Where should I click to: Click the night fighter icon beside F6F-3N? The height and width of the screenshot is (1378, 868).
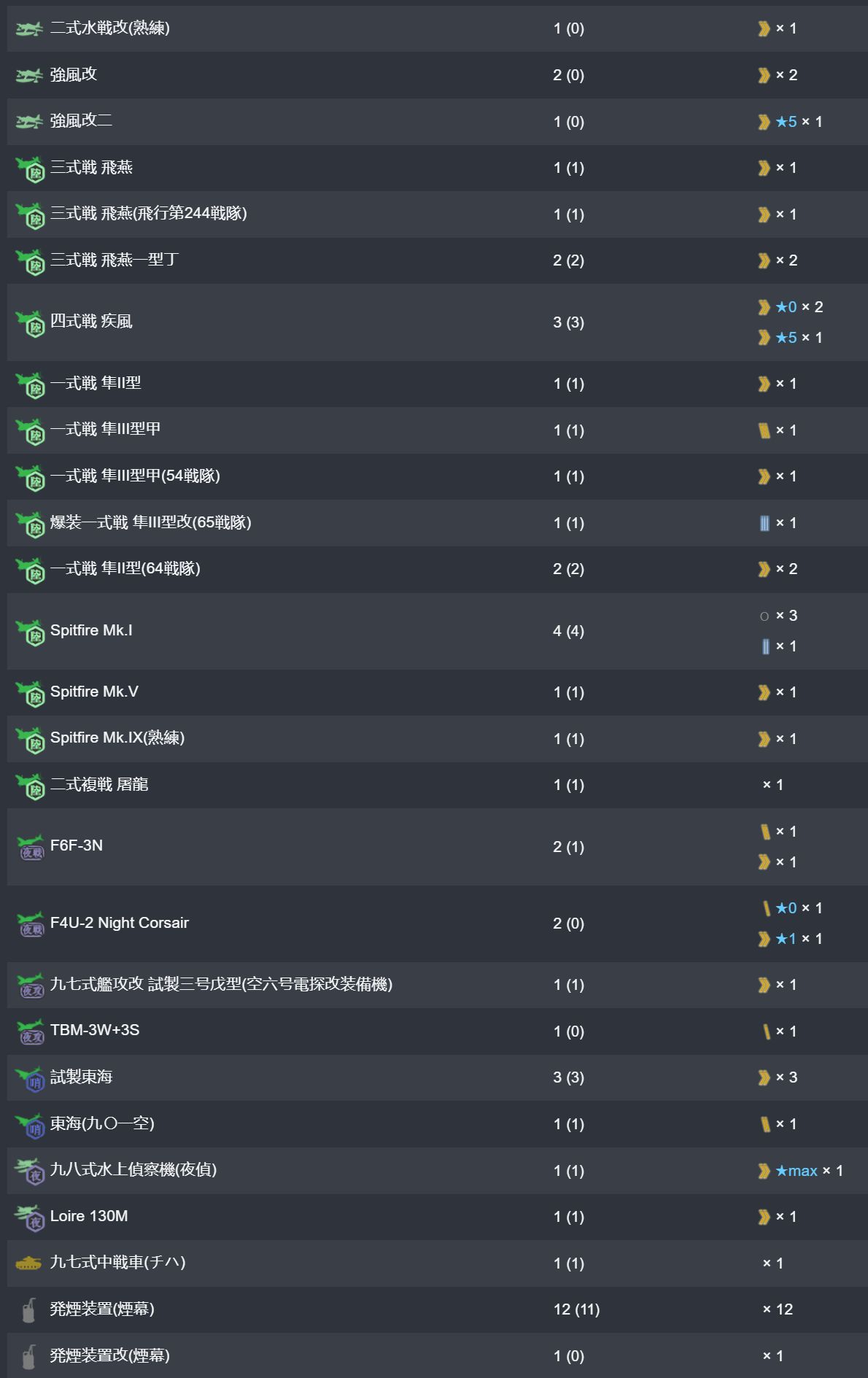[x=31, y=848]
